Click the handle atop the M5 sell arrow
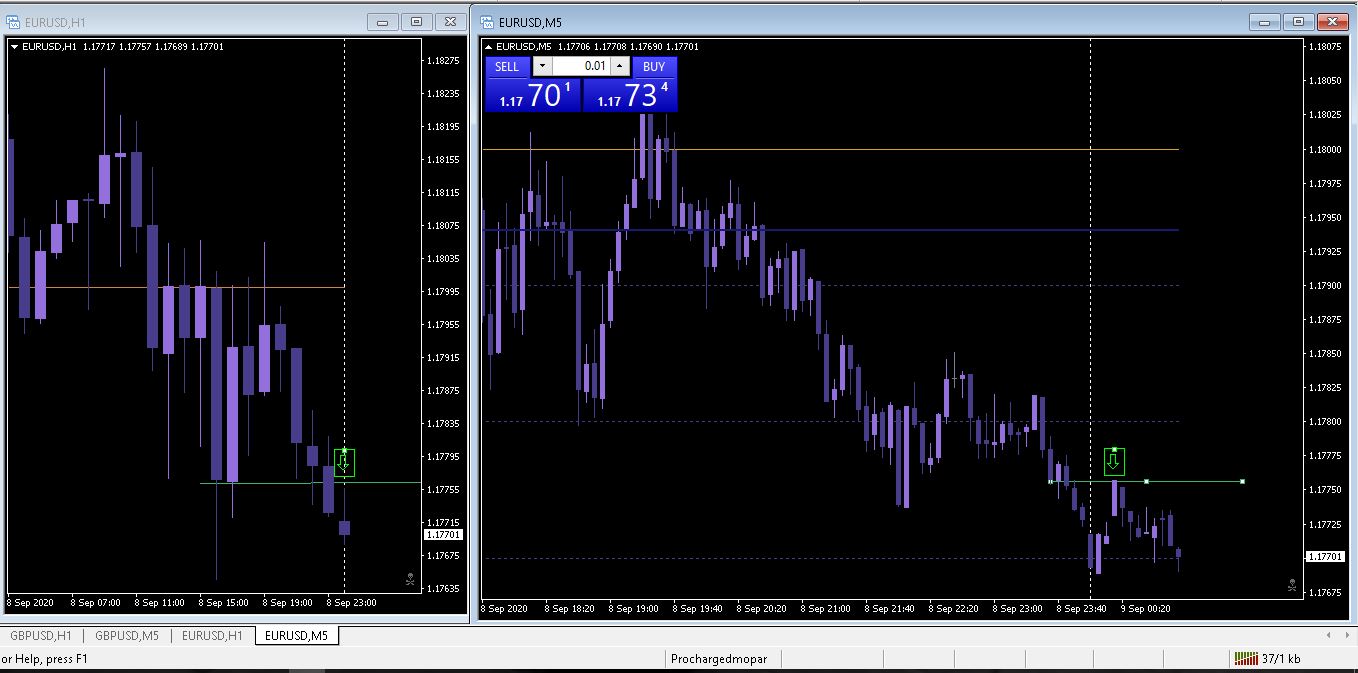The width and height of the screenshot is (1358, 673). [1114, 449]
